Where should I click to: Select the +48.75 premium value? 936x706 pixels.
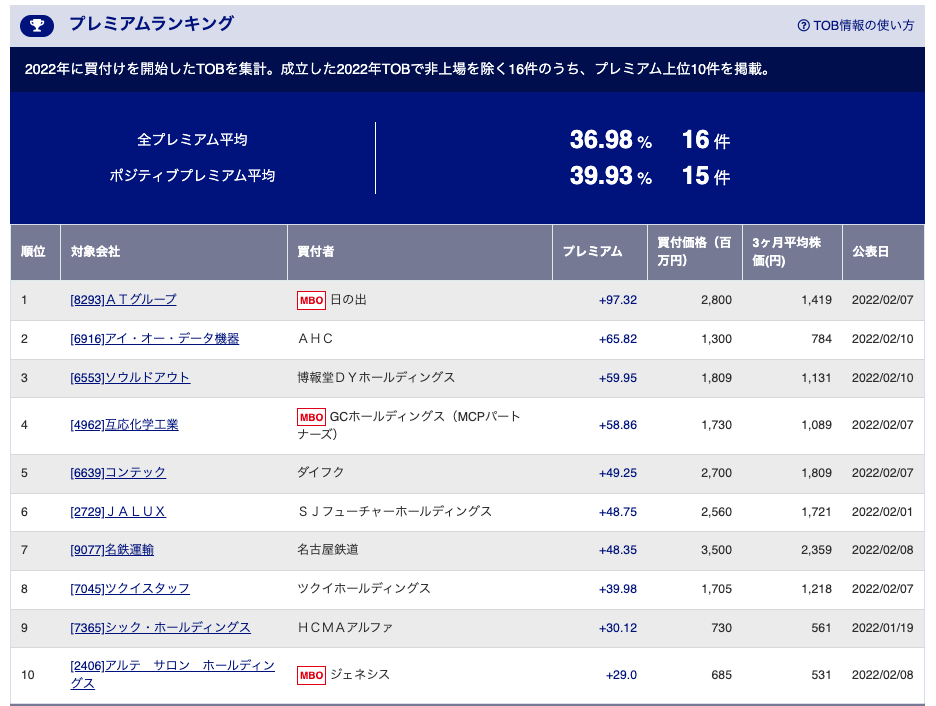pos(618,512)
